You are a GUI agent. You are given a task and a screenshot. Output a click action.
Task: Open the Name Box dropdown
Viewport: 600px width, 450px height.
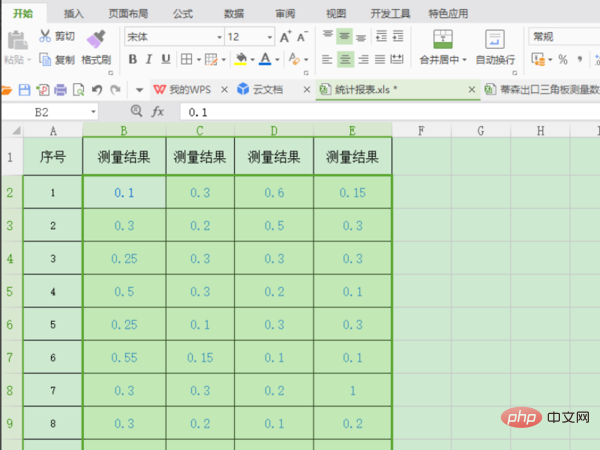click(x=93, y=112)
